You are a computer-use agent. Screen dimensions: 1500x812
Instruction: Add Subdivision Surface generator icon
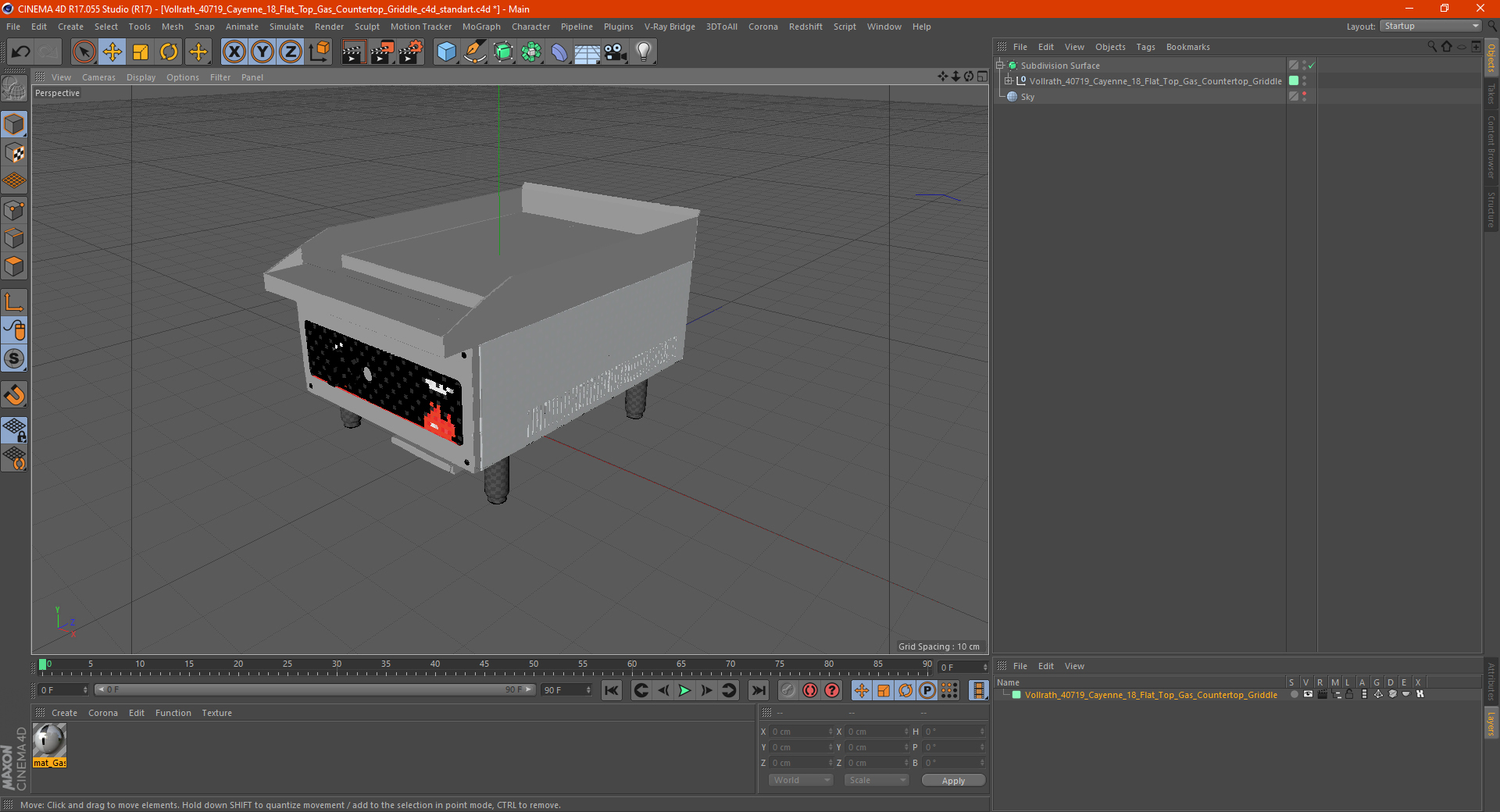coord(503,52)
